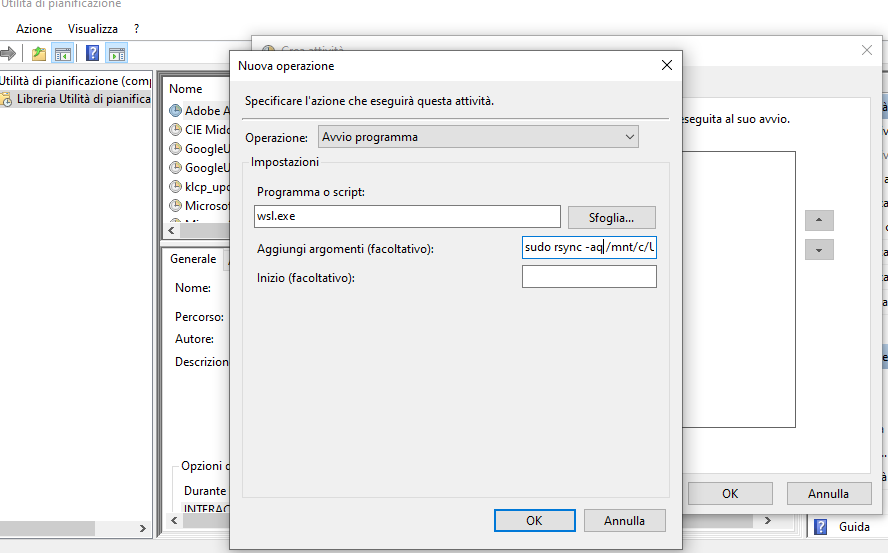Open the Visualizza menu
888x553 pixels.
coord(93,29)
